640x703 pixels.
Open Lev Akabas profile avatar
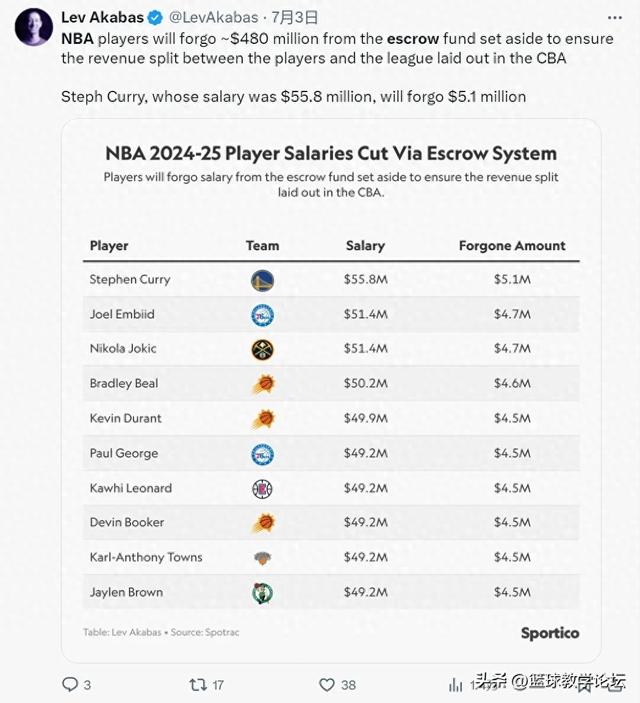(34, 26)
